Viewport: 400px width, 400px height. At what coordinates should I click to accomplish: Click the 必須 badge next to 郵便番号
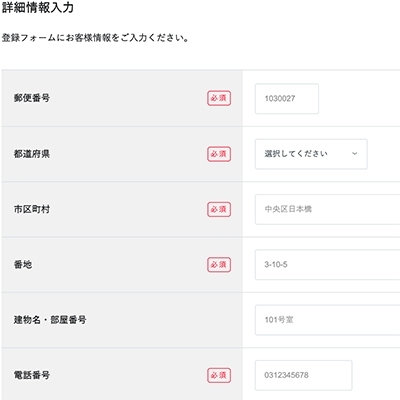[x=219, y=98]
